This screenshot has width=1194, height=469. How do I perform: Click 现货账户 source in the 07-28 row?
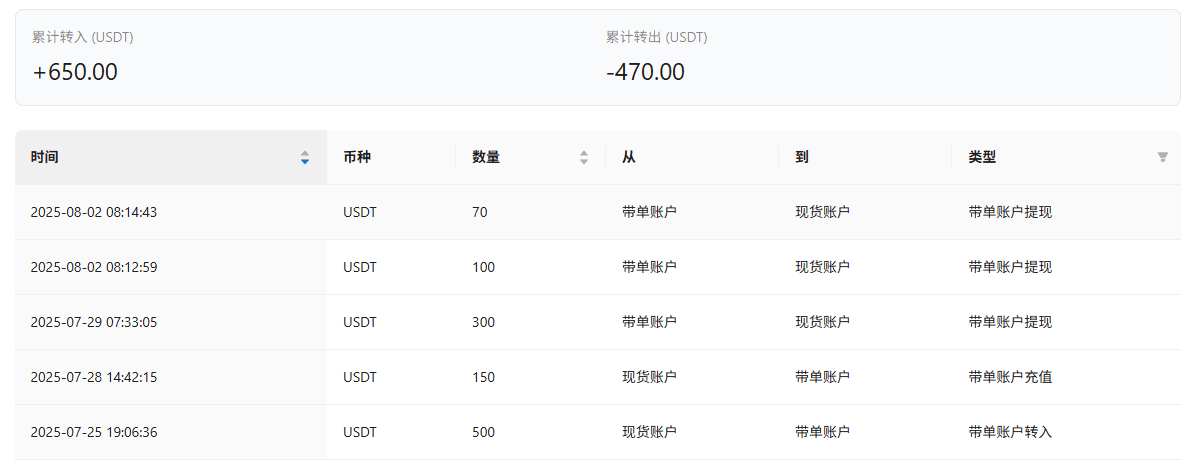(x=650, y=377)
